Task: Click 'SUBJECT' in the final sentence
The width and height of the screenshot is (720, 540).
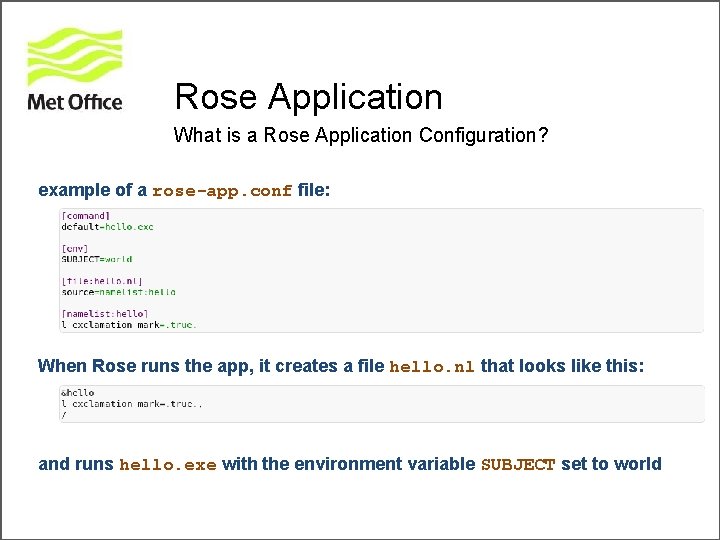Action: (x=518, y=465)
